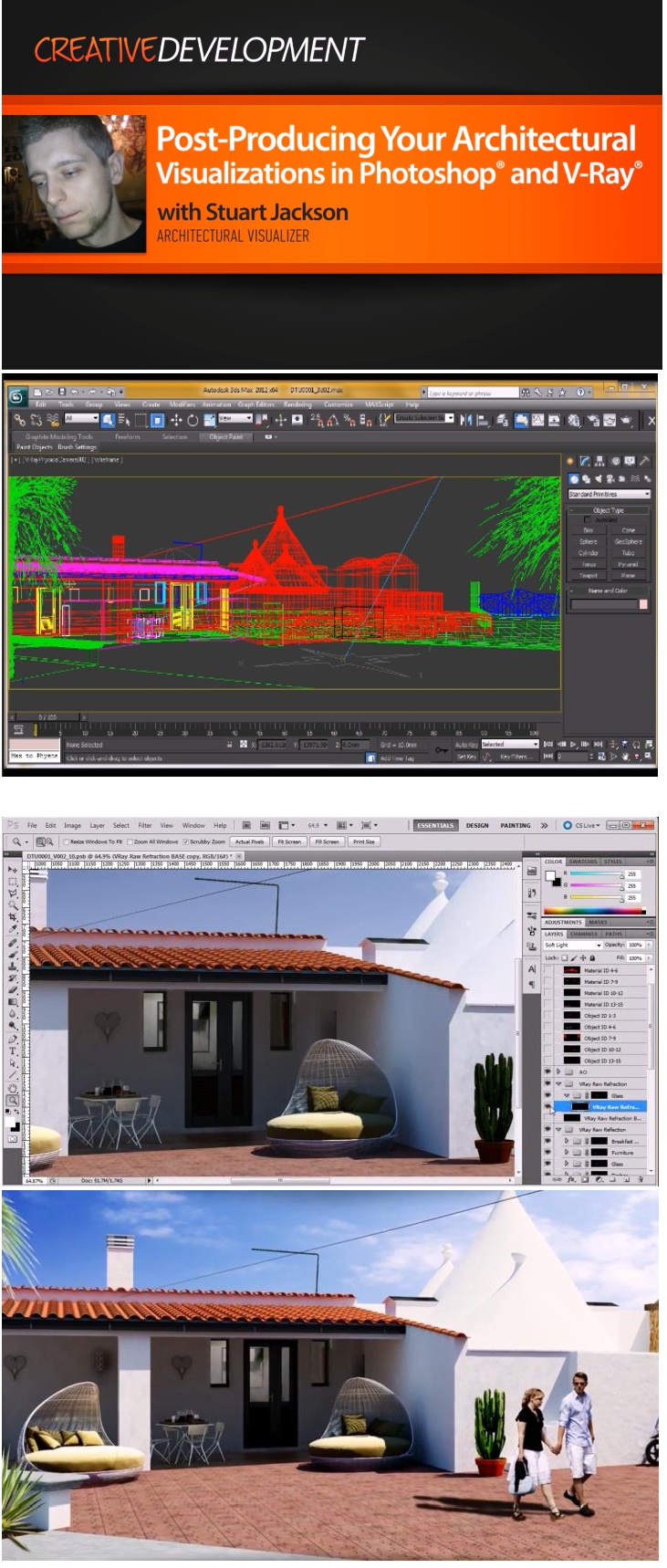The height and width of the screenshot is (1568, 667).
Task: Hide the AO layer group
Action: point(547,1071)
